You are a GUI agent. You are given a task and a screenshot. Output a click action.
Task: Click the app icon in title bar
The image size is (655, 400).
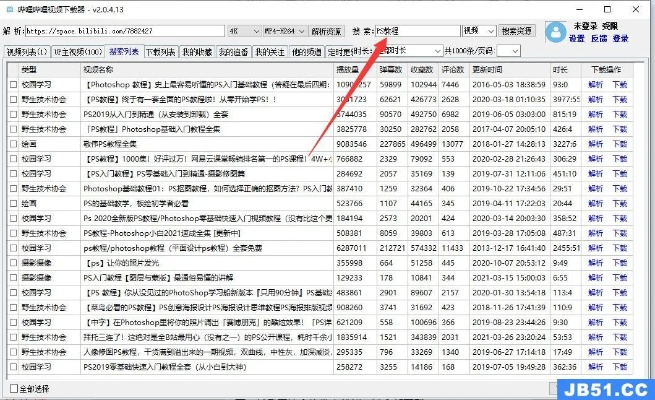pyautogui.click(x=8, y=8)
